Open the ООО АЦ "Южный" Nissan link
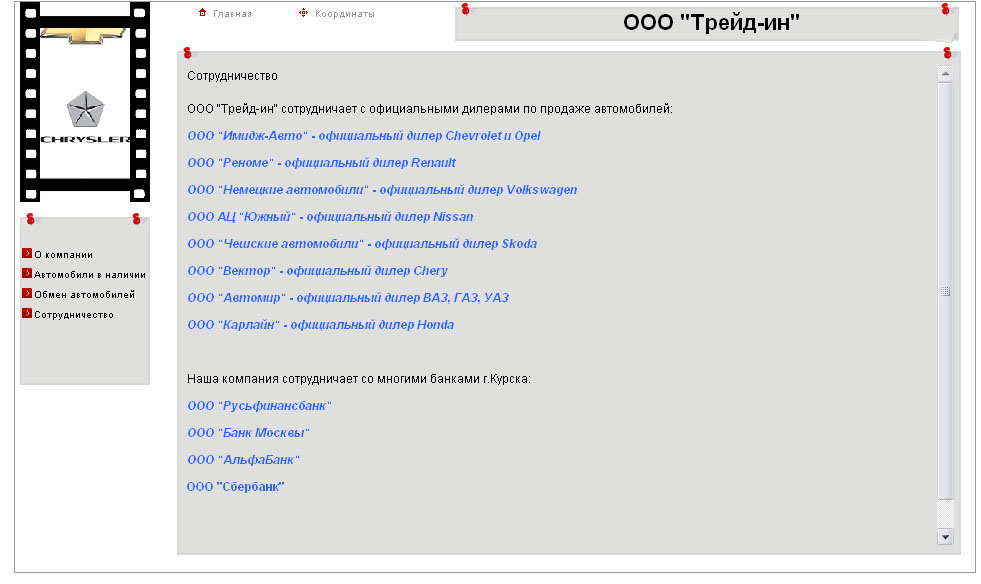This screenshot has height=584, width=981. 330,217
